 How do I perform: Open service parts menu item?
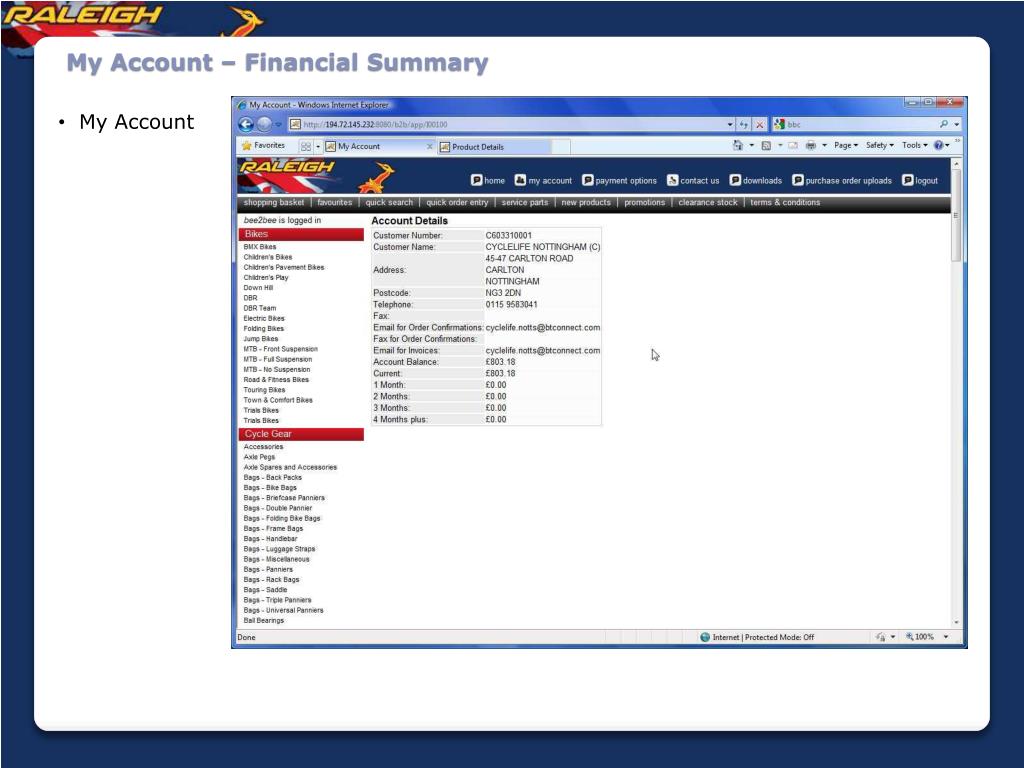point(525,202)
